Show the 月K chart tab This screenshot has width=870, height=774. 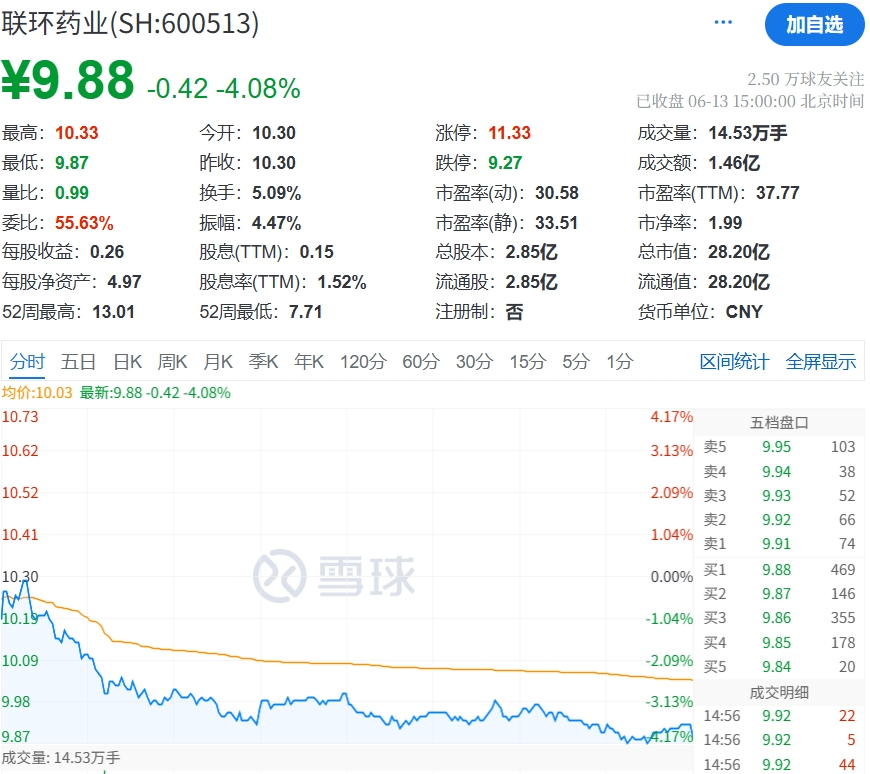coord(218,362)
